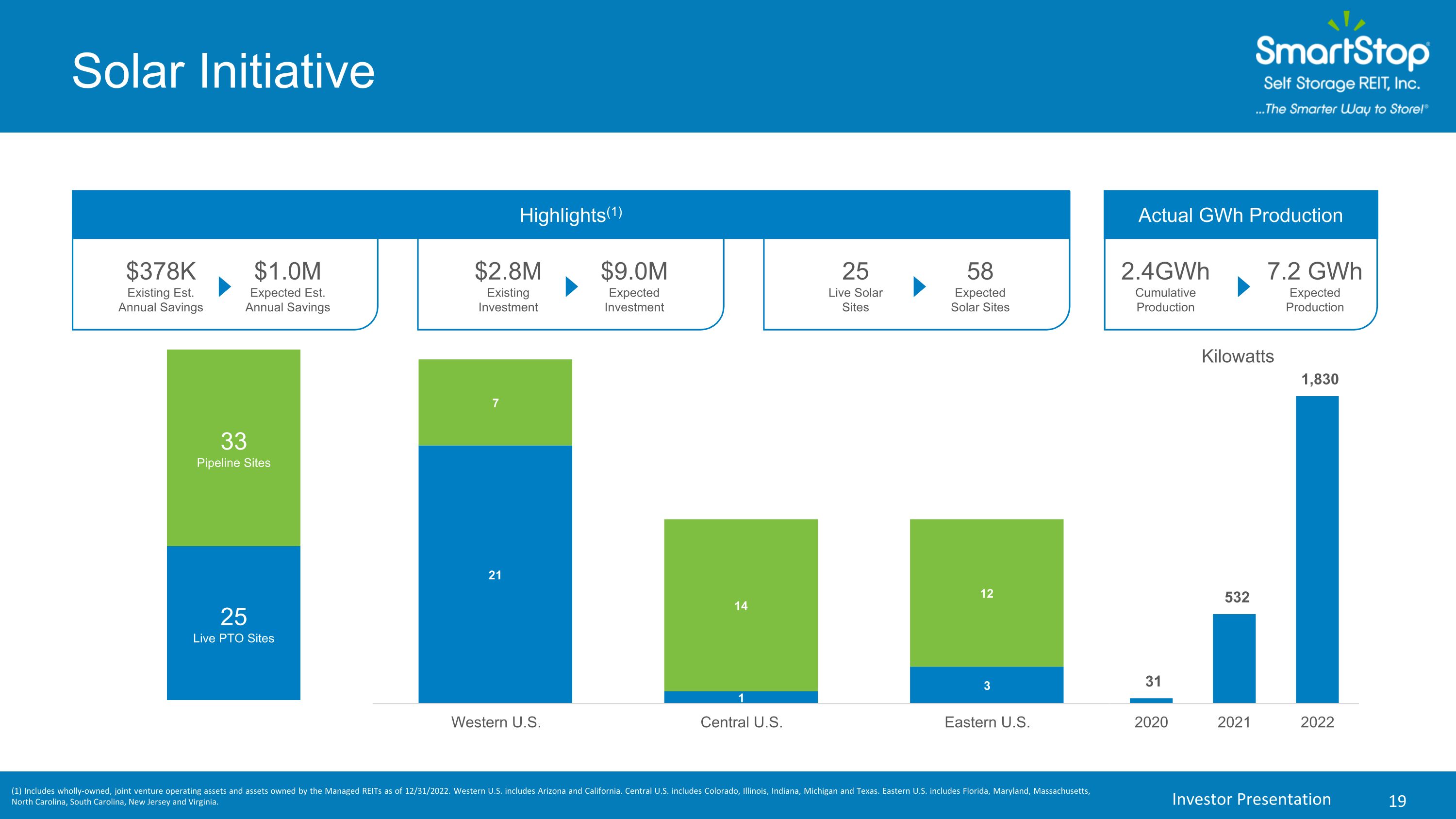Select the blue 25 Live PTO Sites segment
This screenshot has height=819, width=1456.
click(x=233, y=623)
